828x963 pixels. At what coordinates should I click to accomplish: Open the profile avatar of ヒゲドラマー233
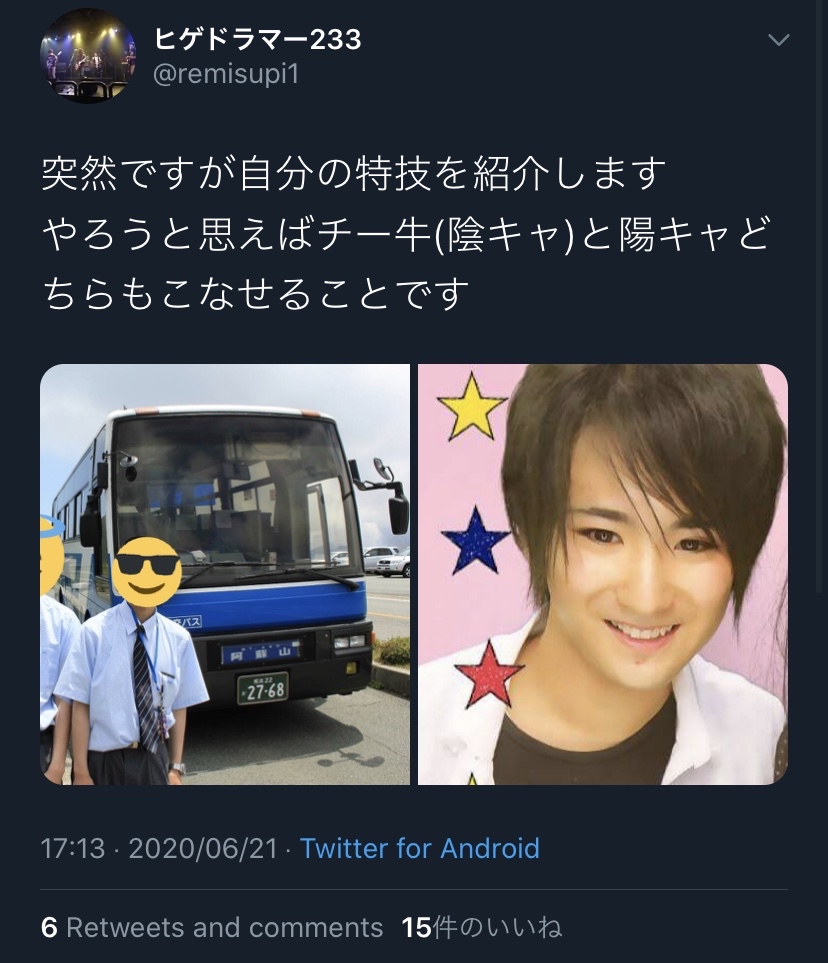coord(88,57)
